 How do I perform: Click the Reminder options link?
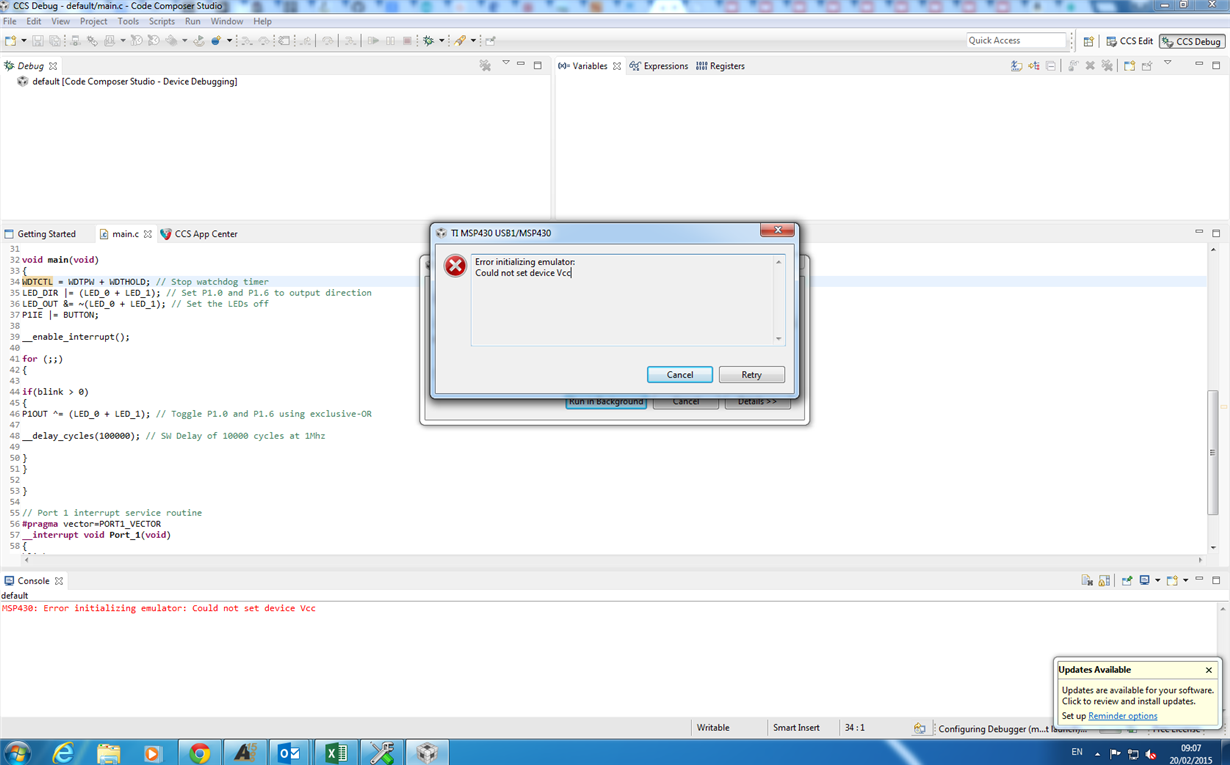[x=1122, y=716]
